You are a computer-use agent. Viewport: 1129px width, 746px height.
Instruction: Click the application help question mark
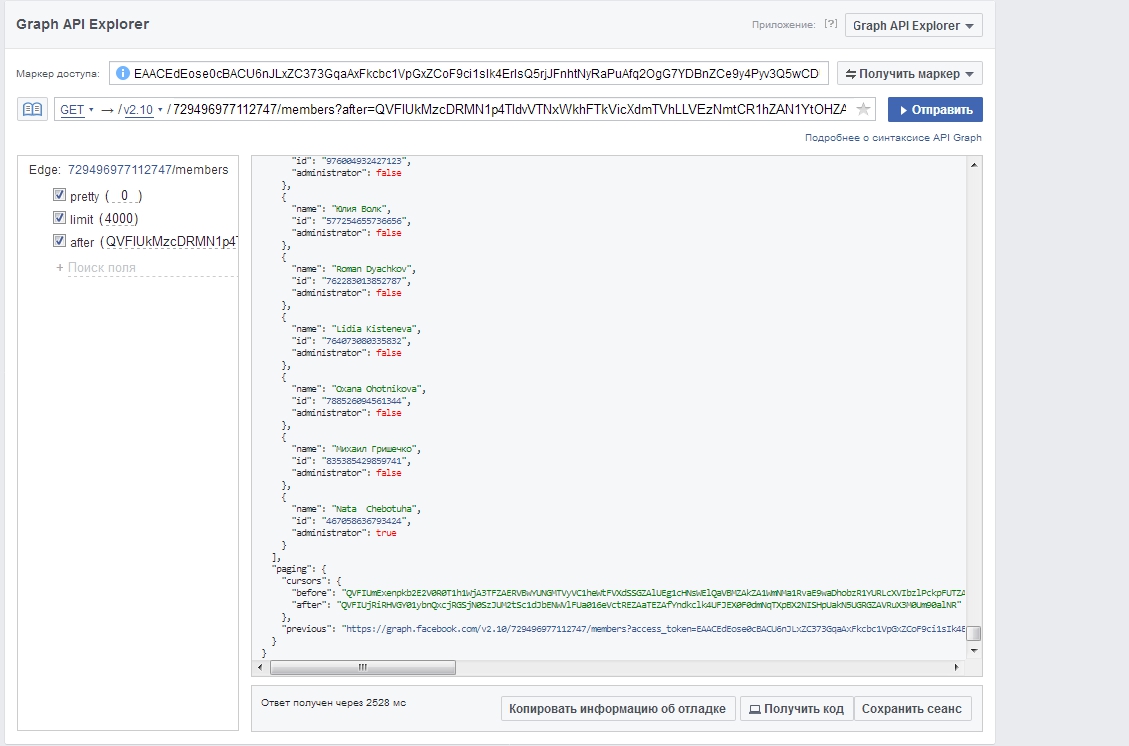pos(831,24)
